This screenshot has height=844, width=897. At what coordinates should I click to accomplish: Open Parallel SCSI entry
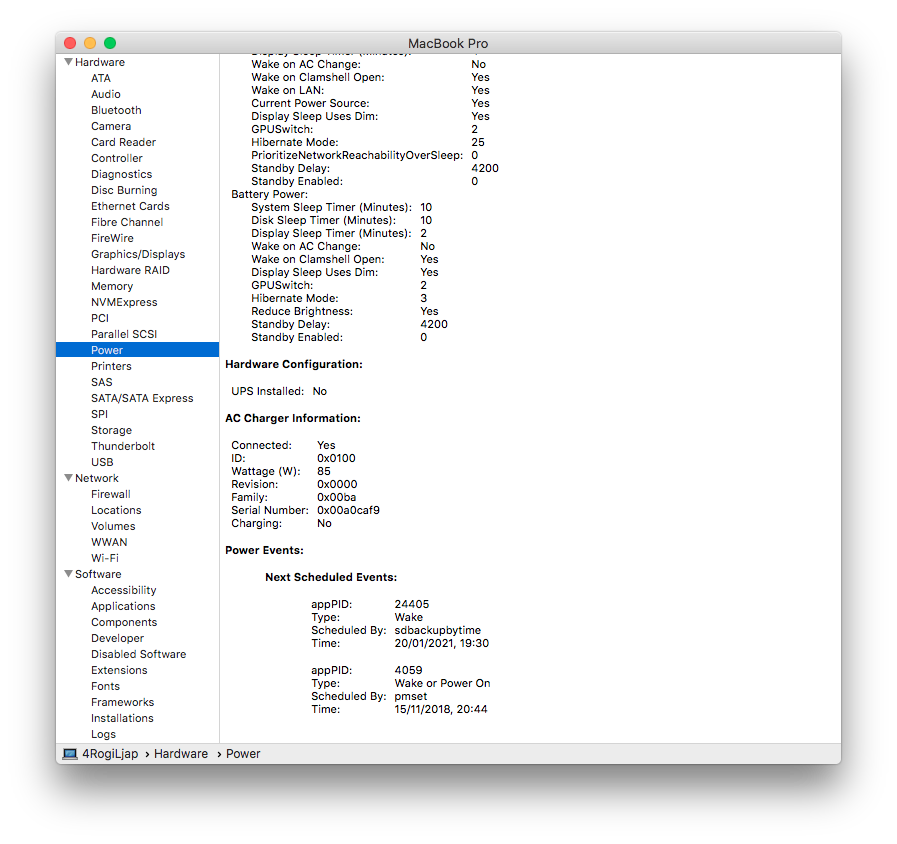(x=124, y=335)
